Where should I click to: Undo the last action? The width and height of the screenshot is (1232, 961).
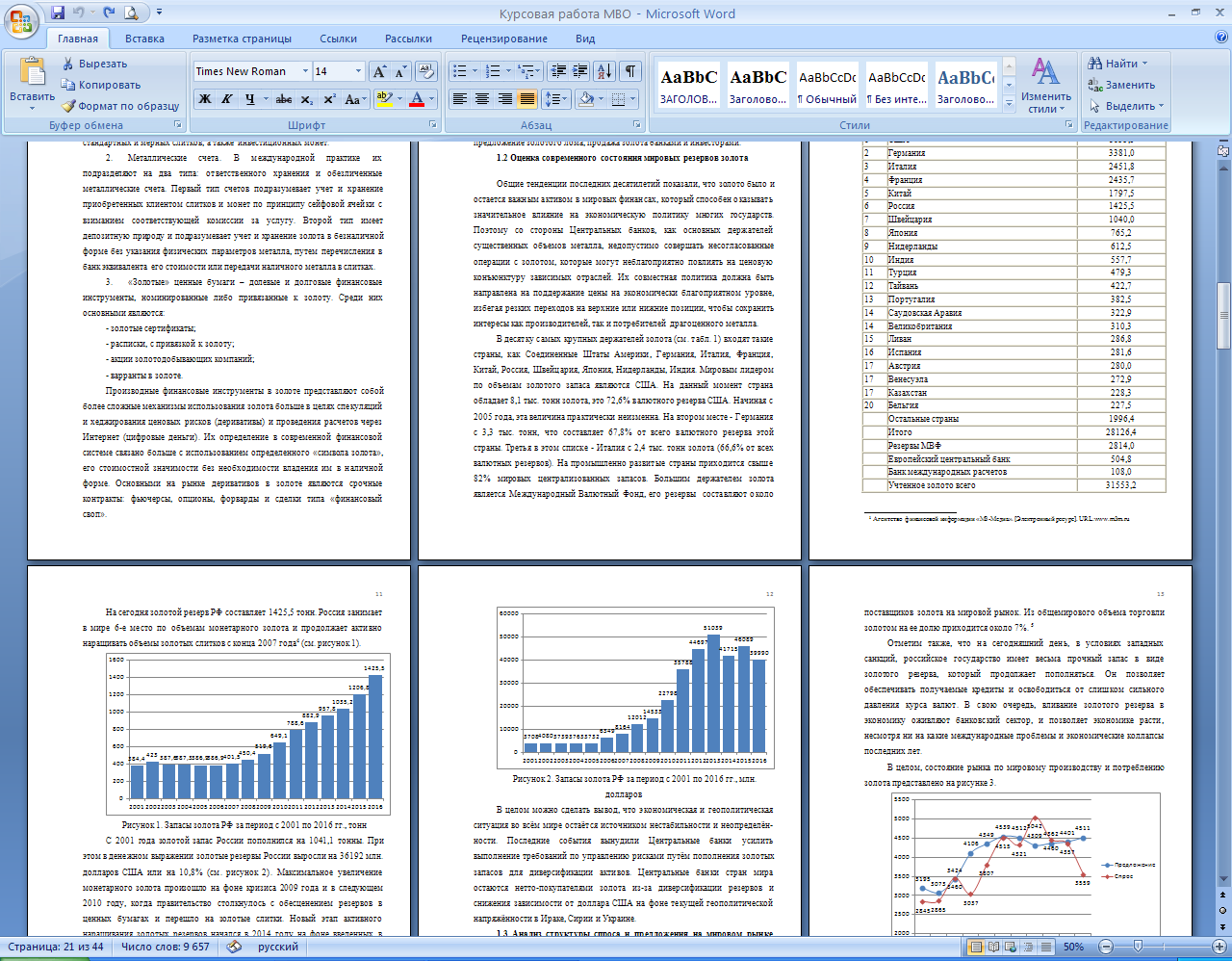pos(79,13)
